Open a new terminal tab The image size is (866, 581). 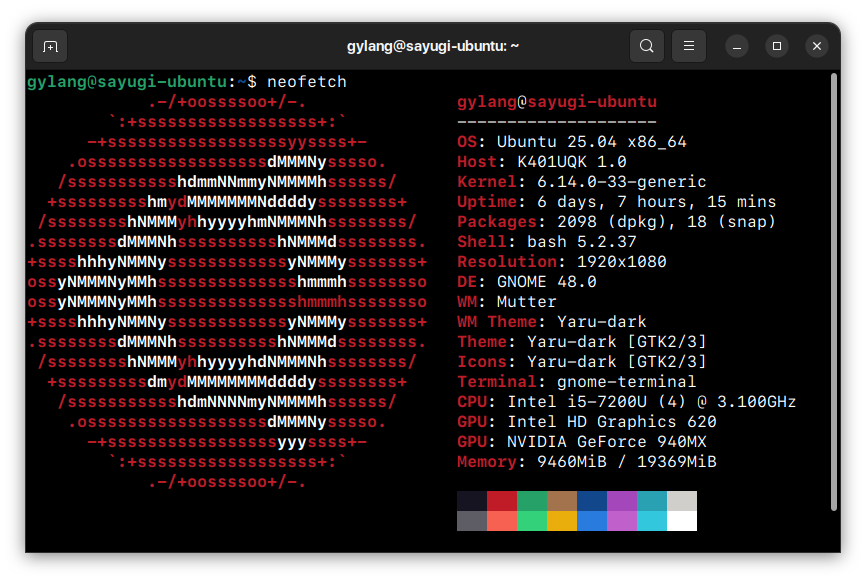point(50,46)
